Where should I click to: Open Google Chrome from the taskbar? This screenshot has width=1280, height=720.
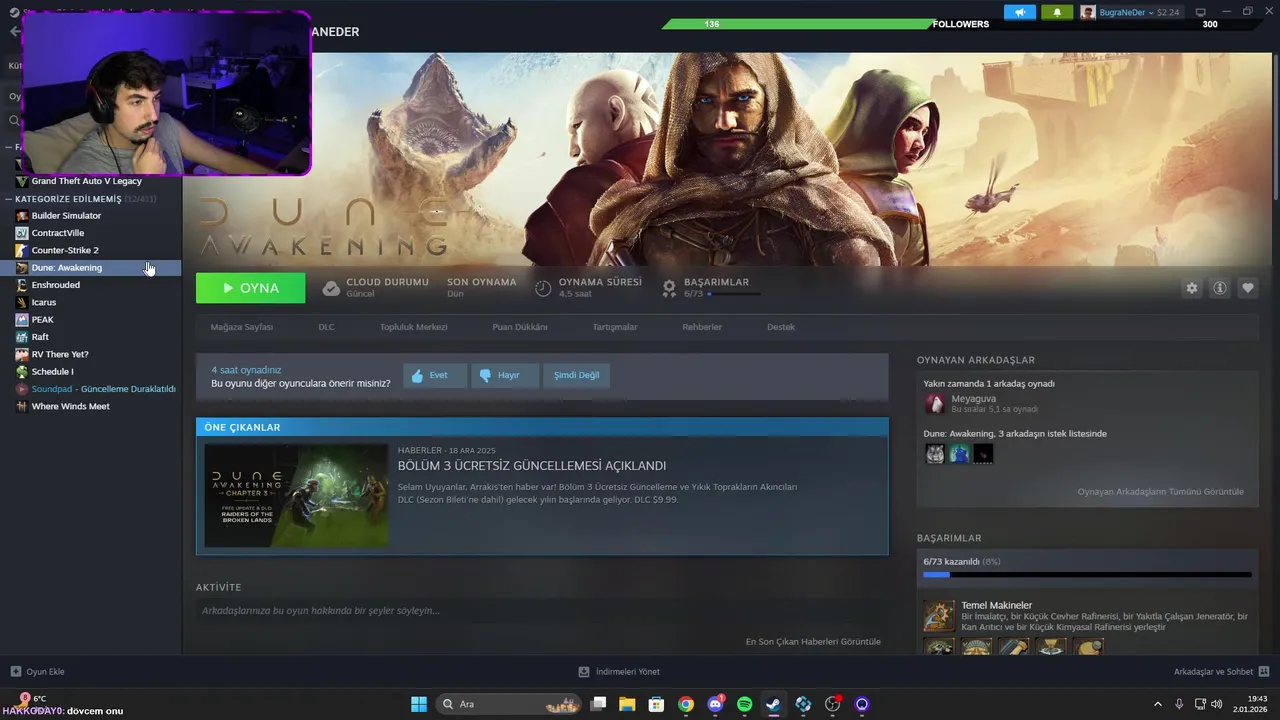685,704
